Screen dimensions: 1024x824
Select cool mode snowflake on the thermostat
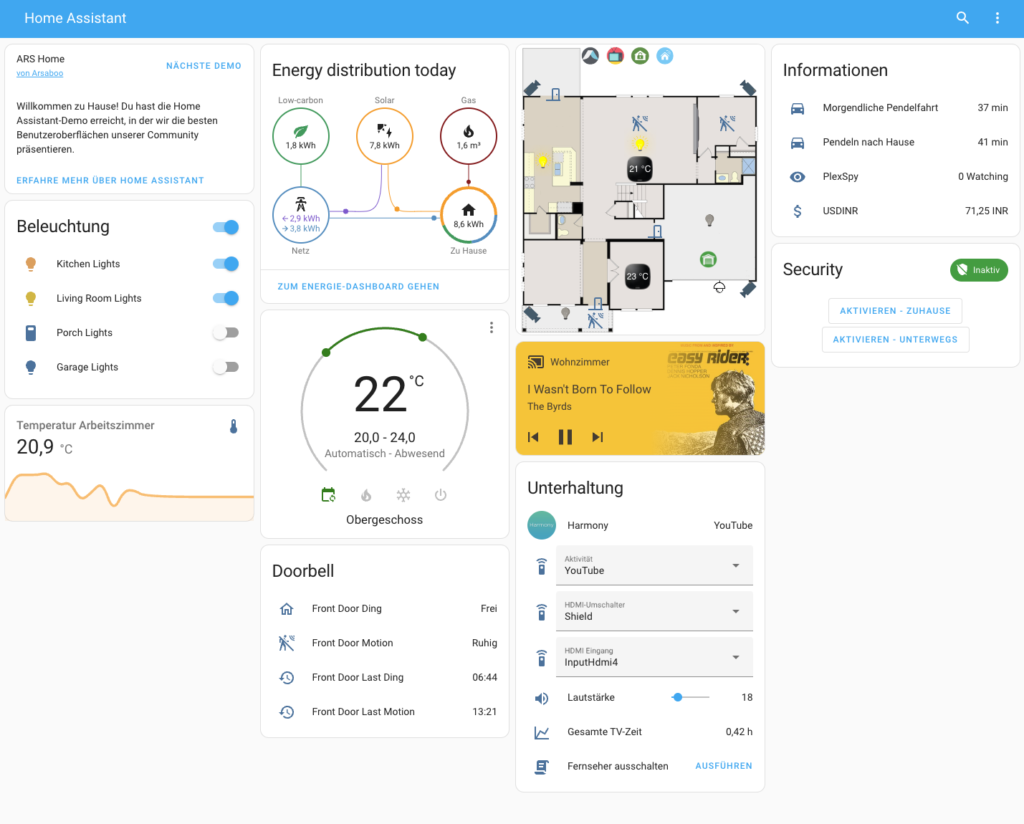coord(402,494)
